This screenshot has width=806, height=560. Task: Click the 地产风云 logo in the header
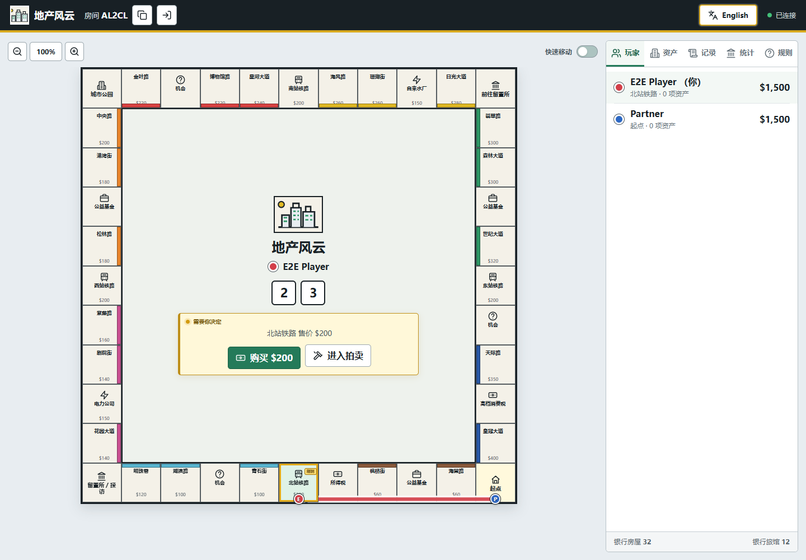20,15
